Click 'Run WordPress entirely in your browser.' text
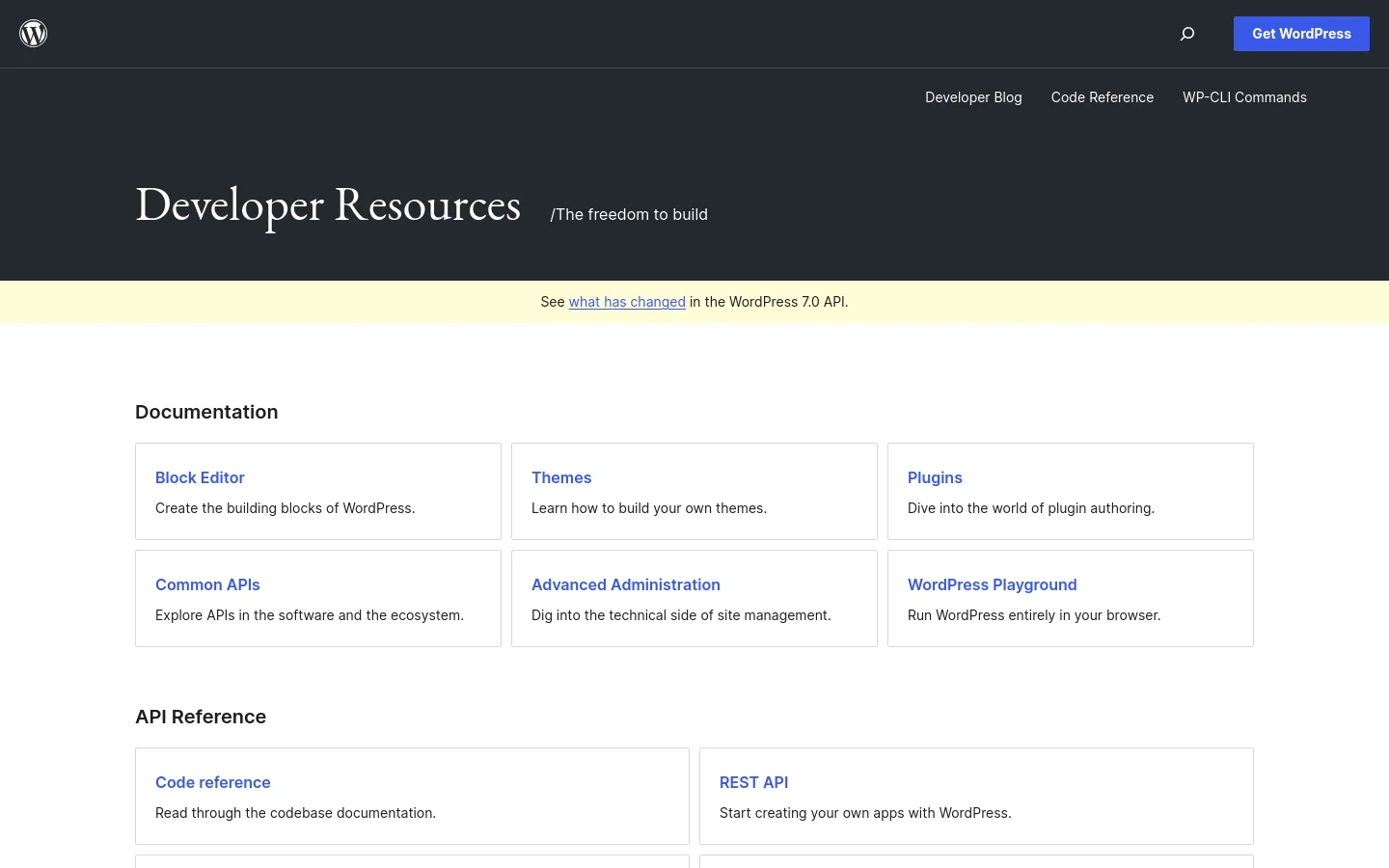 tap(1034, 615)
